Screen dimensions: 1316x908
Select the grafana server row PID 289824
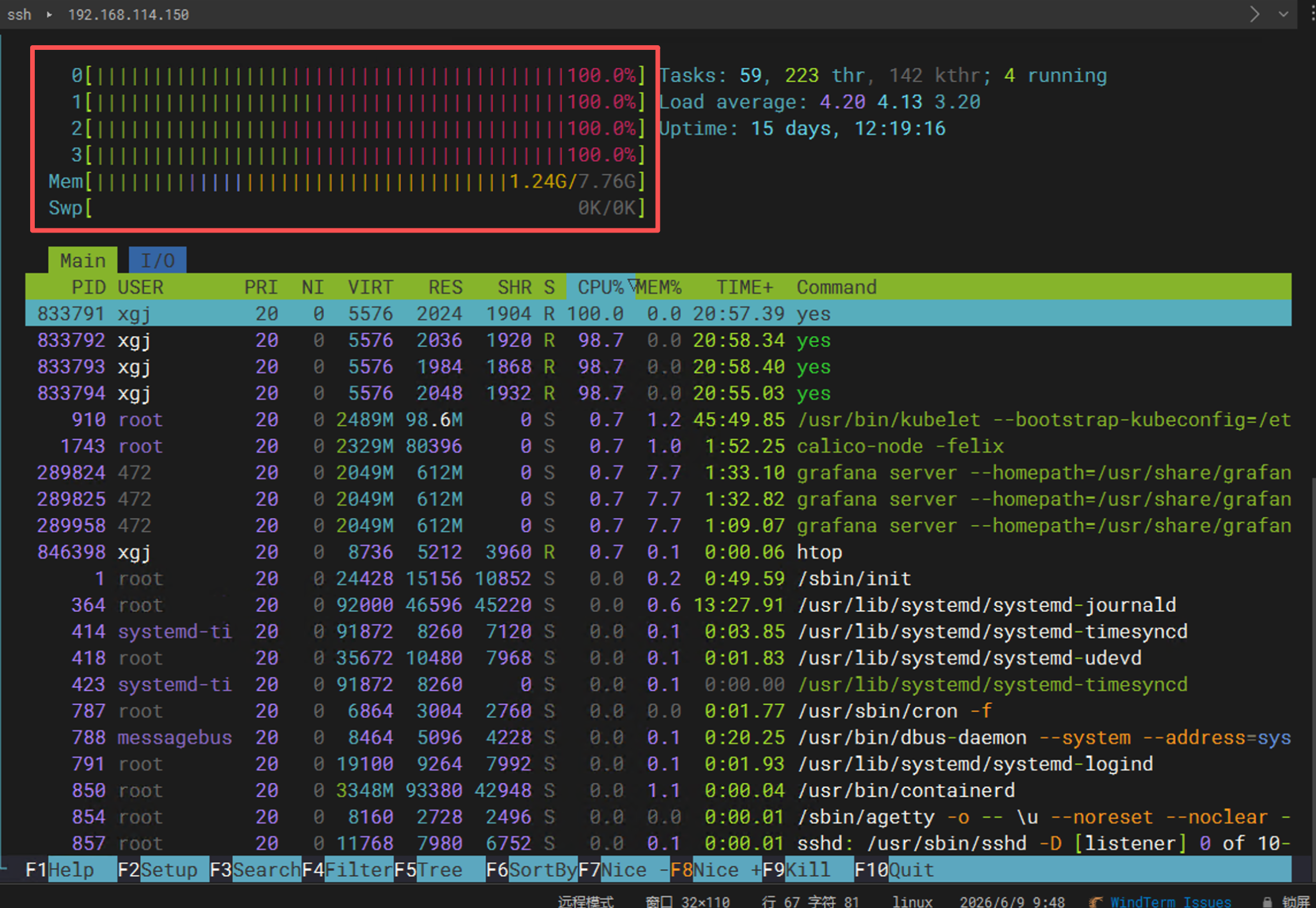click(658, 473)
